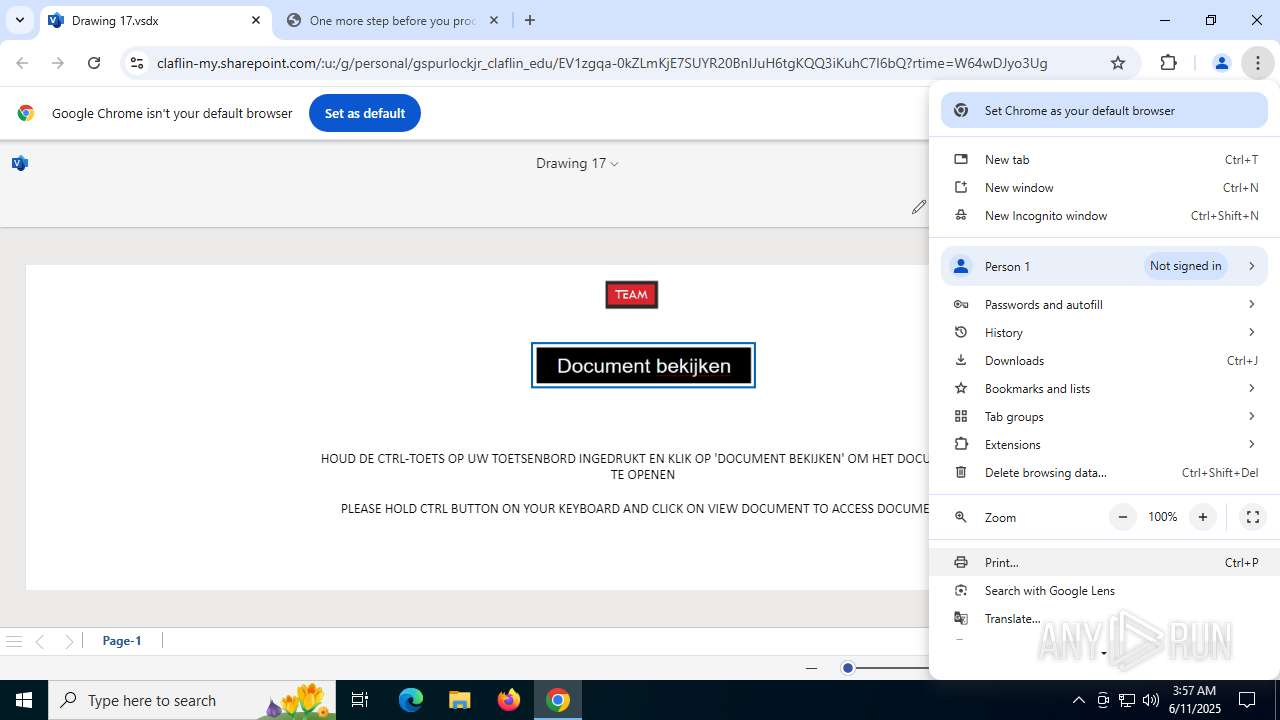Open New Incognito window

1104,216
